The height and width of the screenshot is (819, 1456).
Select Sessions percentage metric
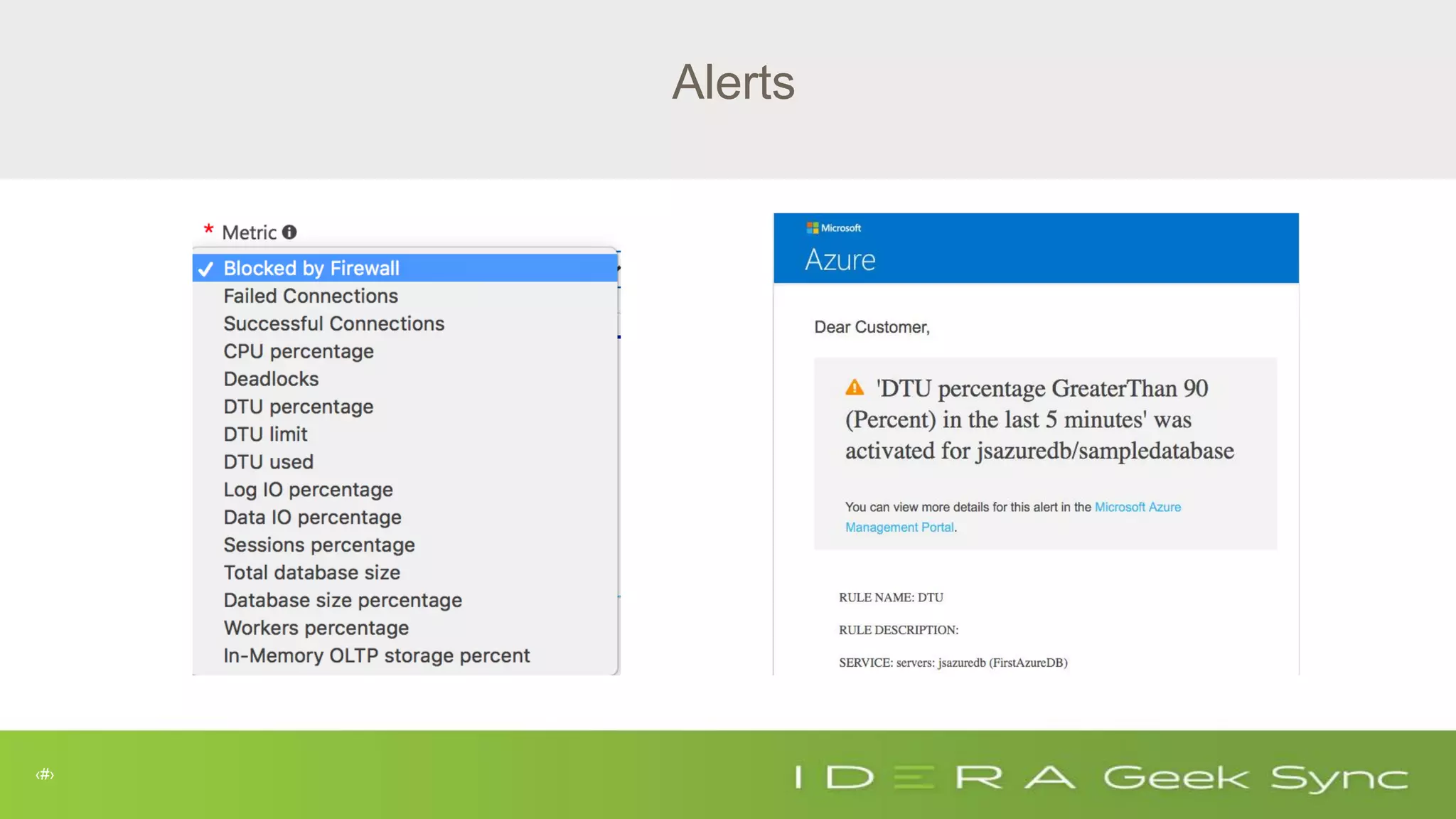pos(405,545)
